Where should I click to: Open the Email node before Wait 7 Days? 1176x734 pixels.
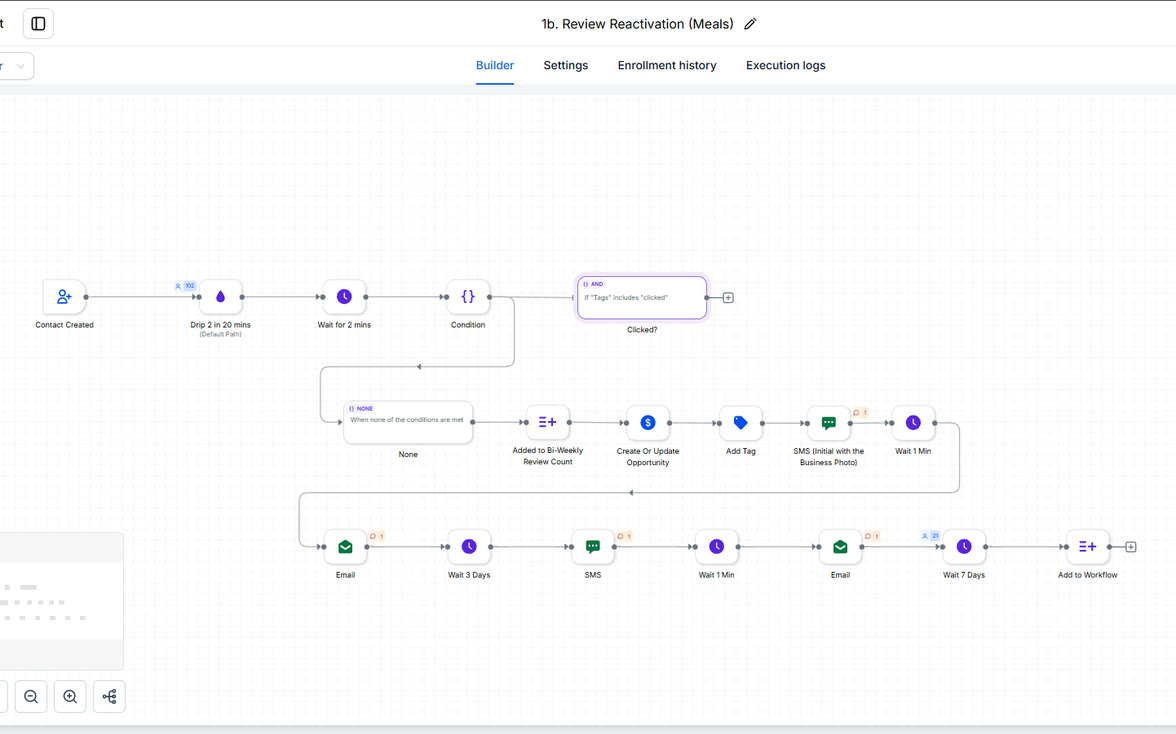(x=840, y=547)
